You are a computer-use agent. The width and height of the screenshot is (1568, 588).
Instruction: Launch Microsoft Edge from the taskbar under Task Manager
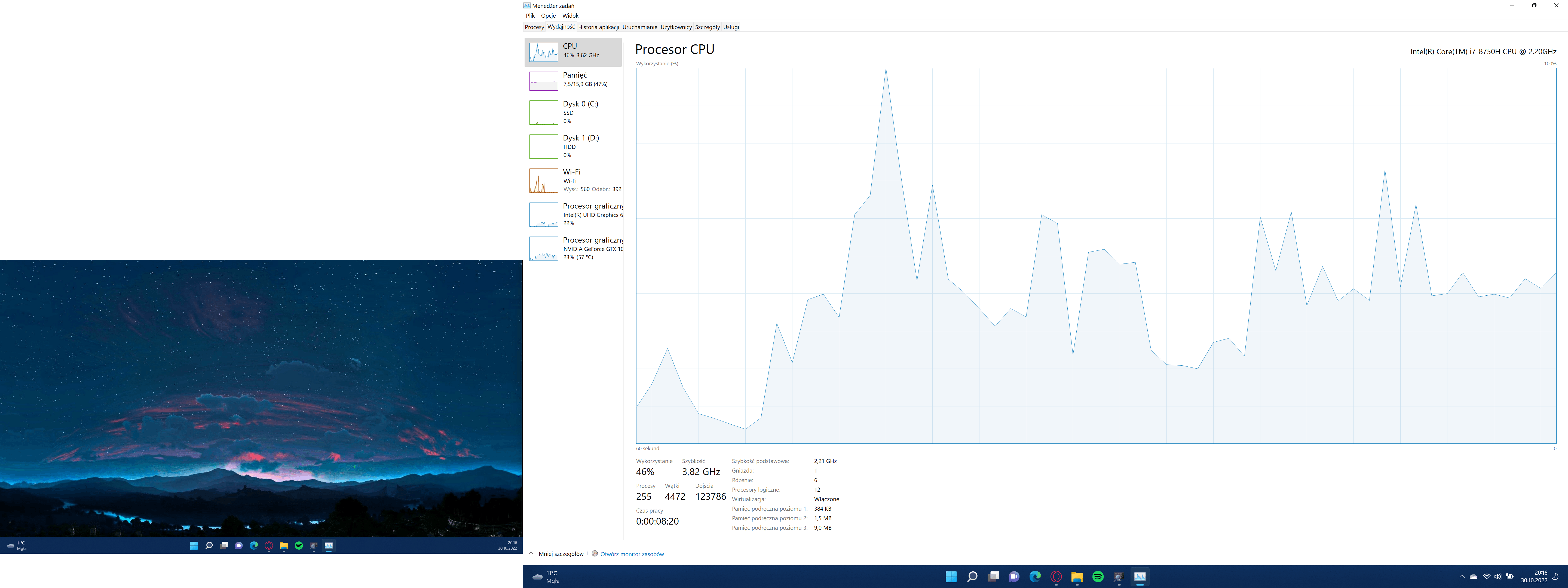(x=1035, y=577)
